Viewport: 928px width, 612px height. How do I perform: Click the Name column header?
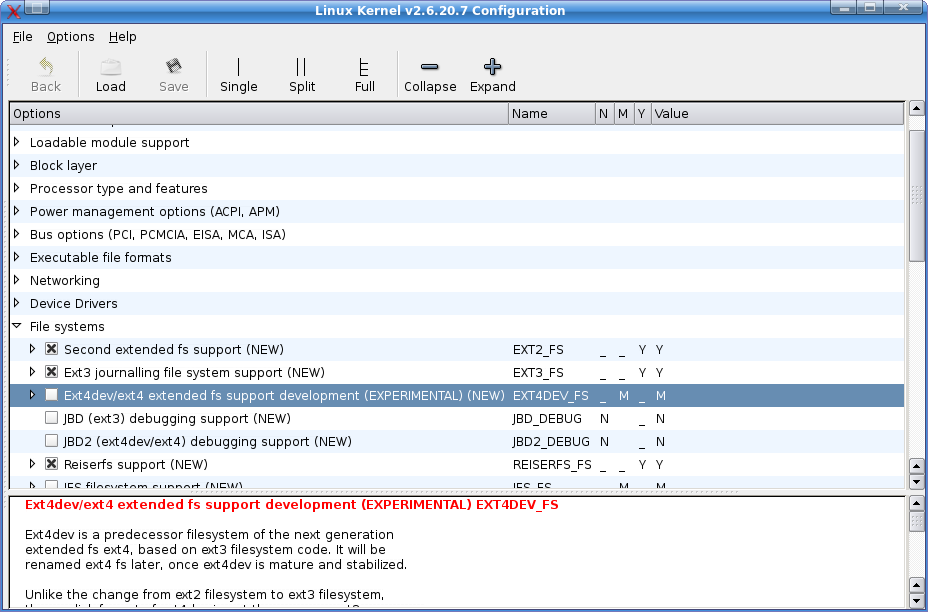(550, 114)
